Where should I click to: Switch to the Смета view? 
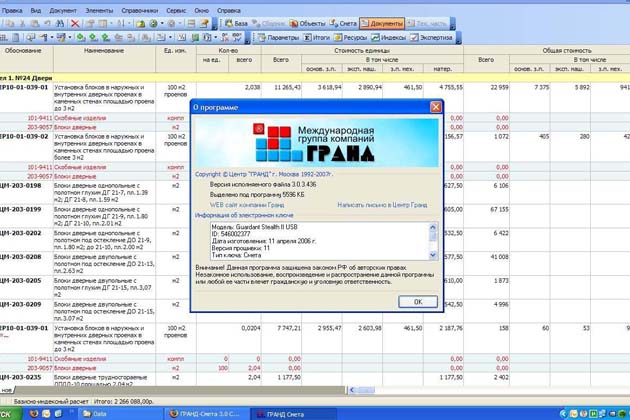coord(345,22)
